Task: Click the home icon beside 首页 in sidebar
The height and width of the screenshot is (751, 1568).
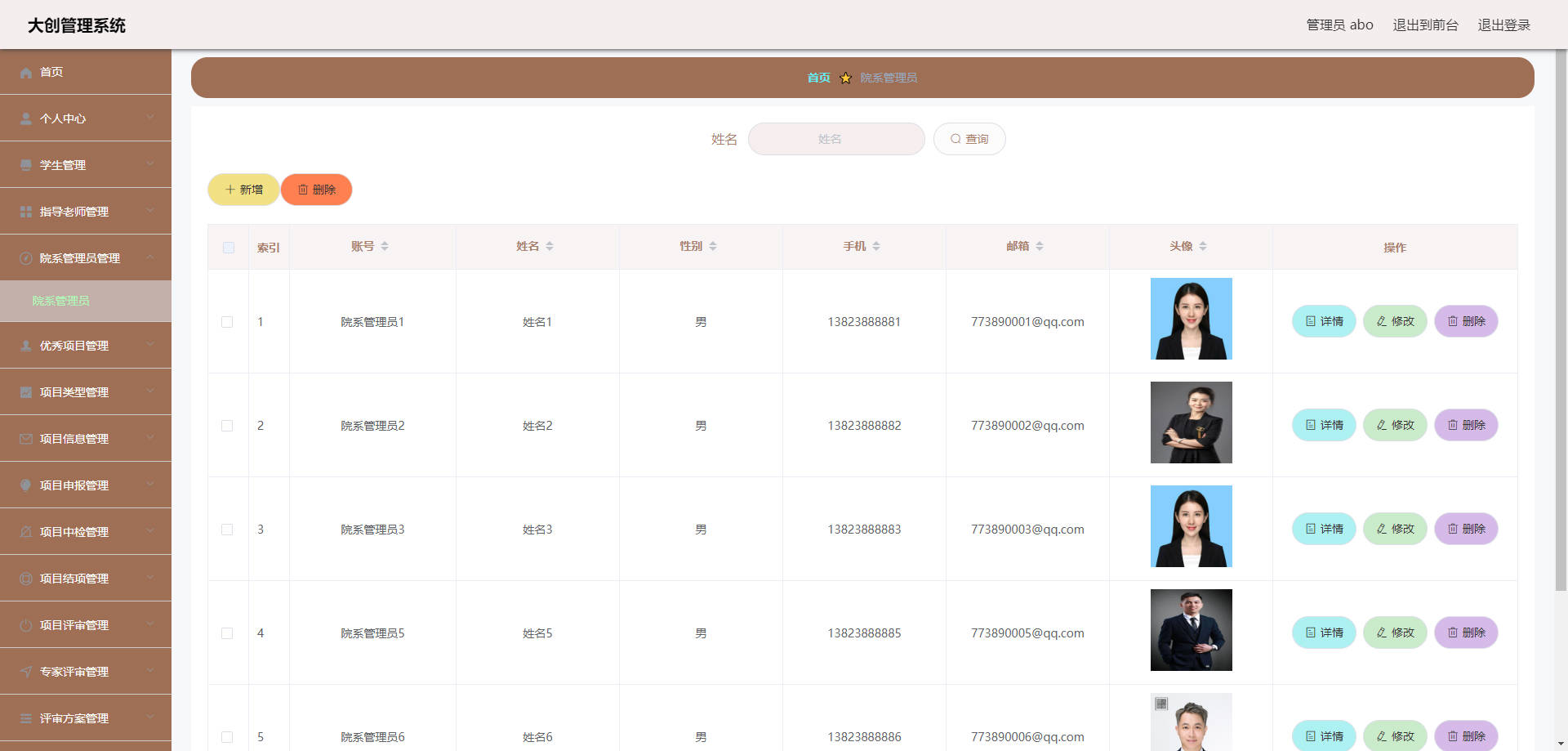Action: 26,73
